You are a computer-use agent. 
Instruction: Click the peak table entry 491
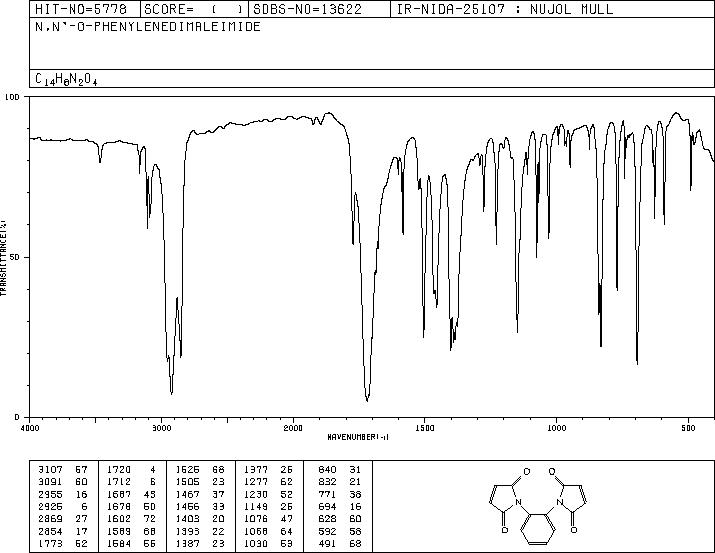click(327, 543)
